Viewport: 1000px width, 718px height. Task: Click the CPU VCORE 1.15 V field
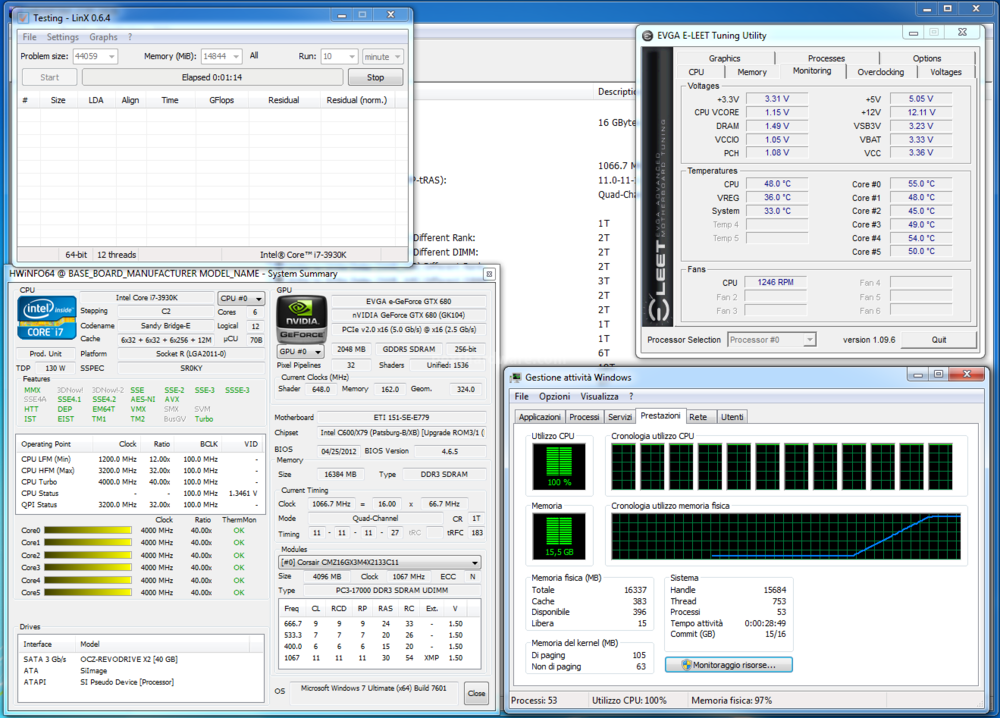coord(777,113)
